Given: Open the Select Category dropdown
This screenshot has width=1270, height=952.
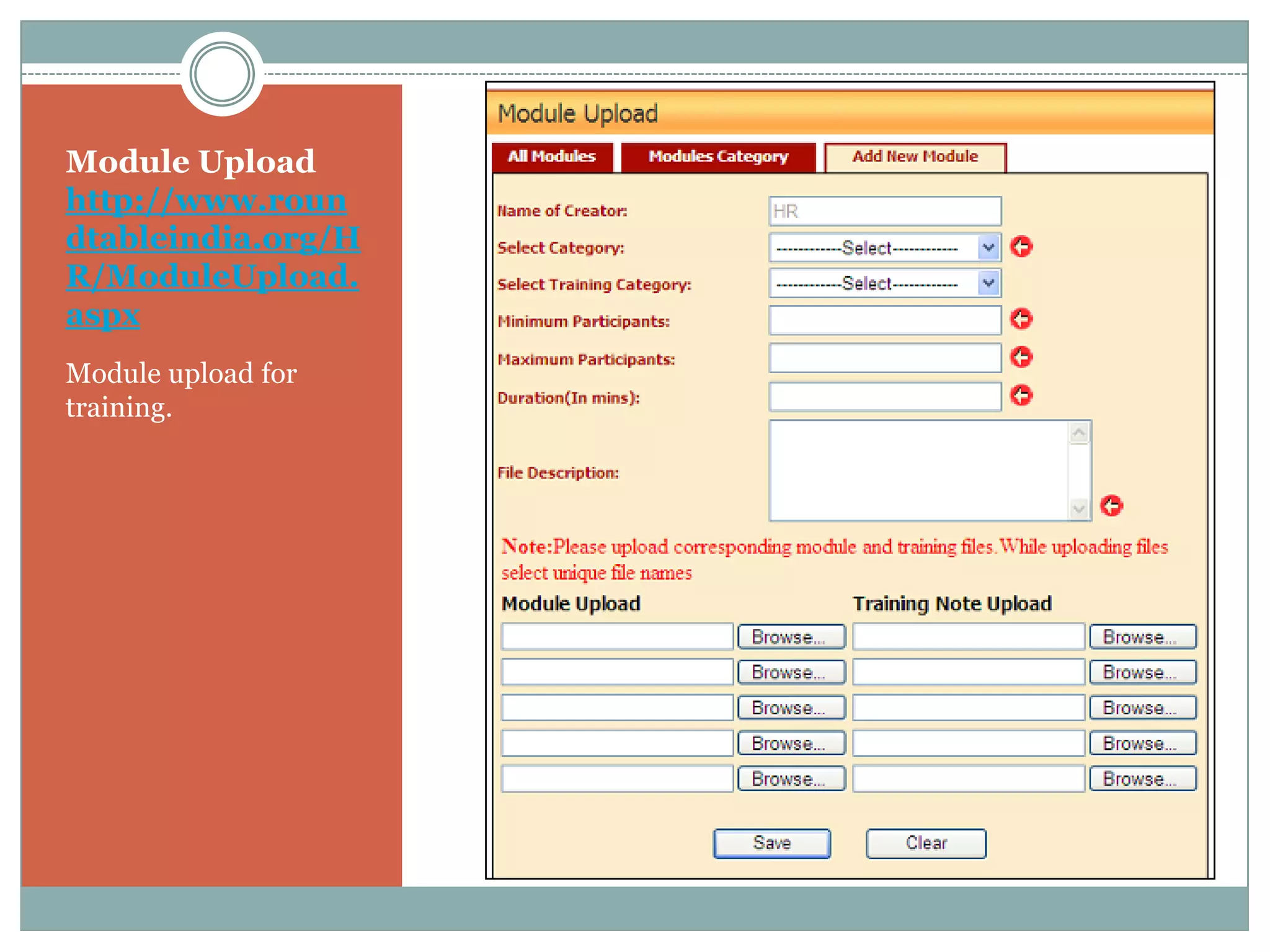Looking at the screenshot, I should (884, 248).
